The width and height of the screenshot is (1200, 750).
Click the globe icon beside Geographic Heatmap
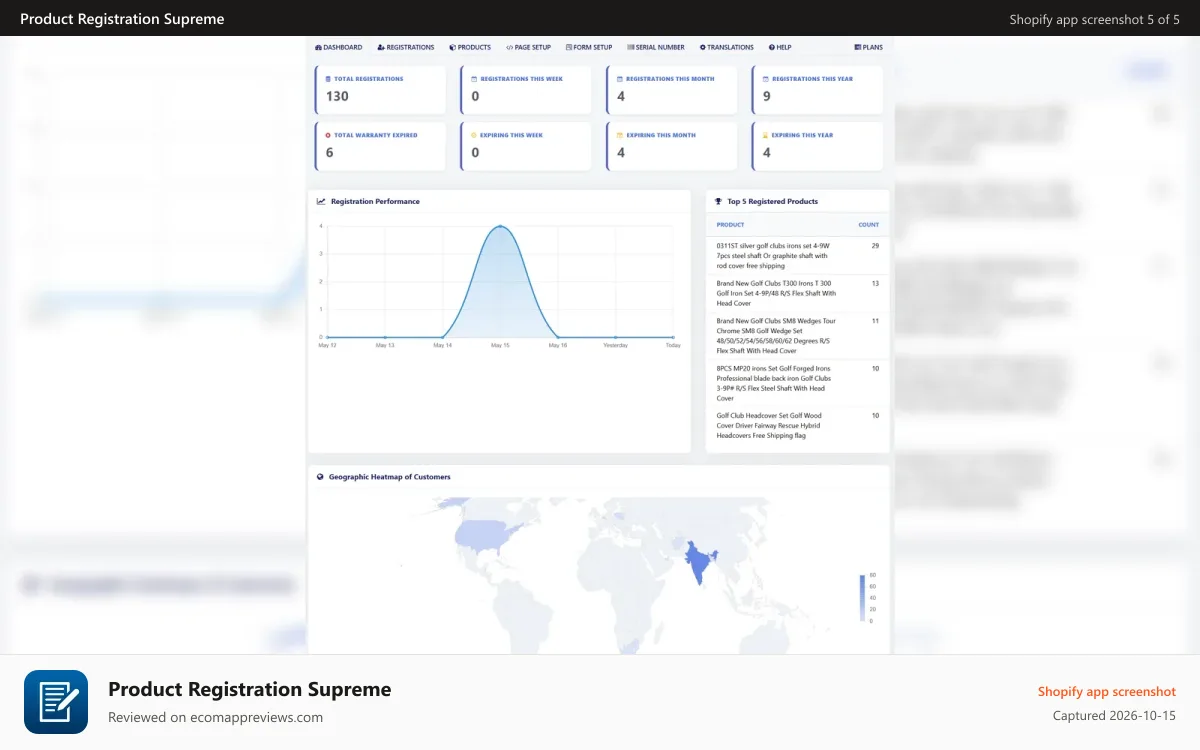320,477
